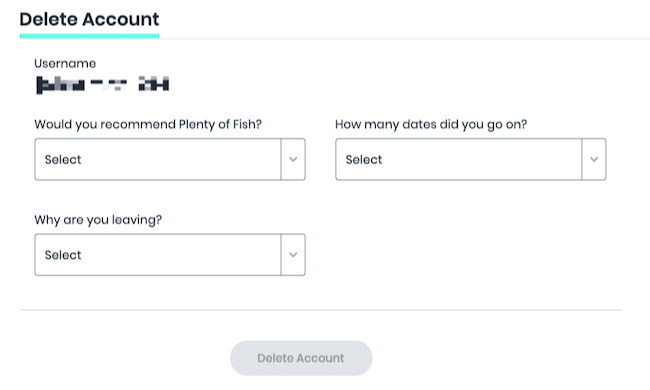Screen dimensions: 650x390
Task: Click the 'How many dates did you go on?' label
Action: pos(431,124)
